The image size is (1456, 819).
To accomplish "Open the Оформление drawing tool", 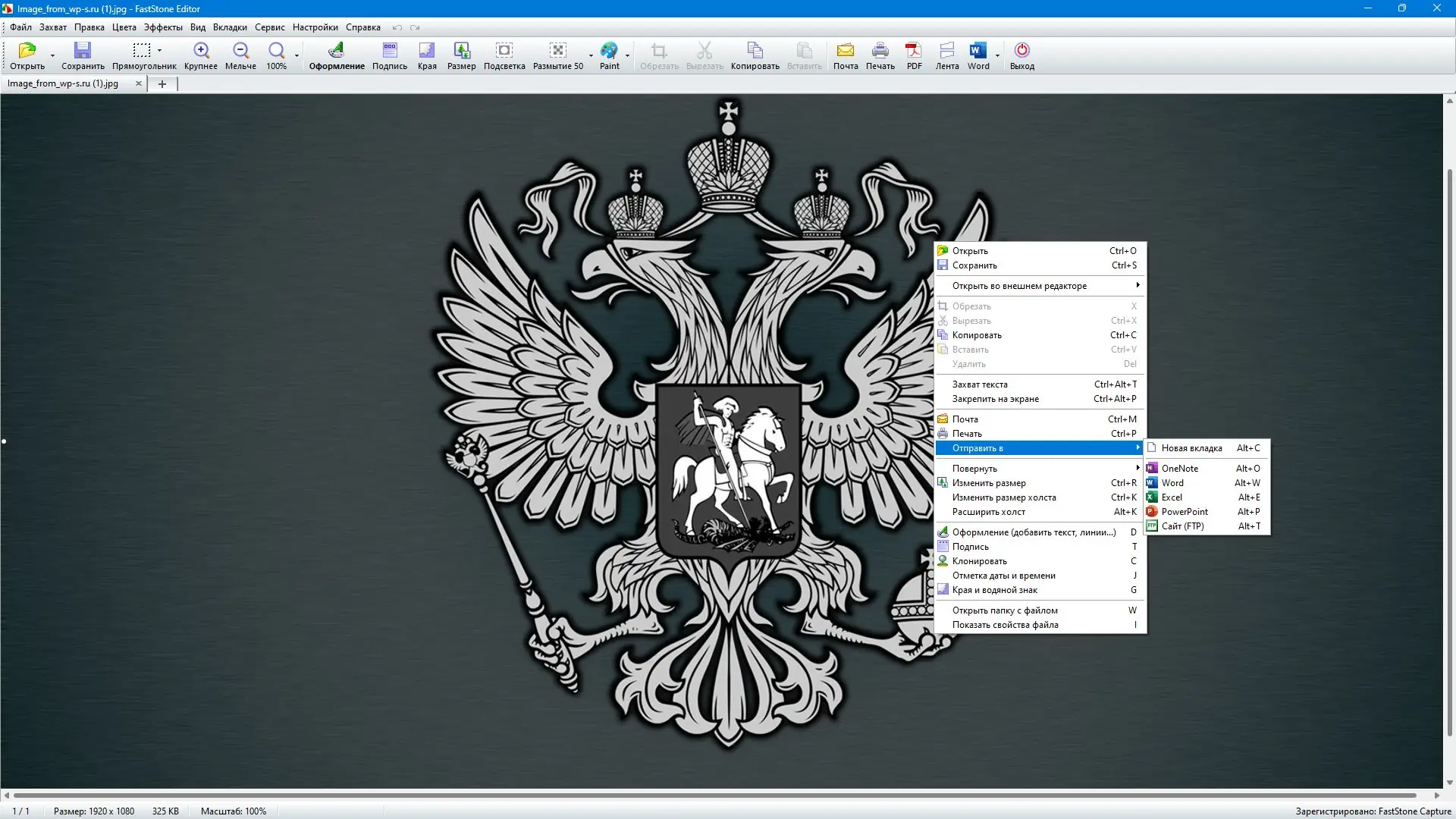I will point(337,53).
